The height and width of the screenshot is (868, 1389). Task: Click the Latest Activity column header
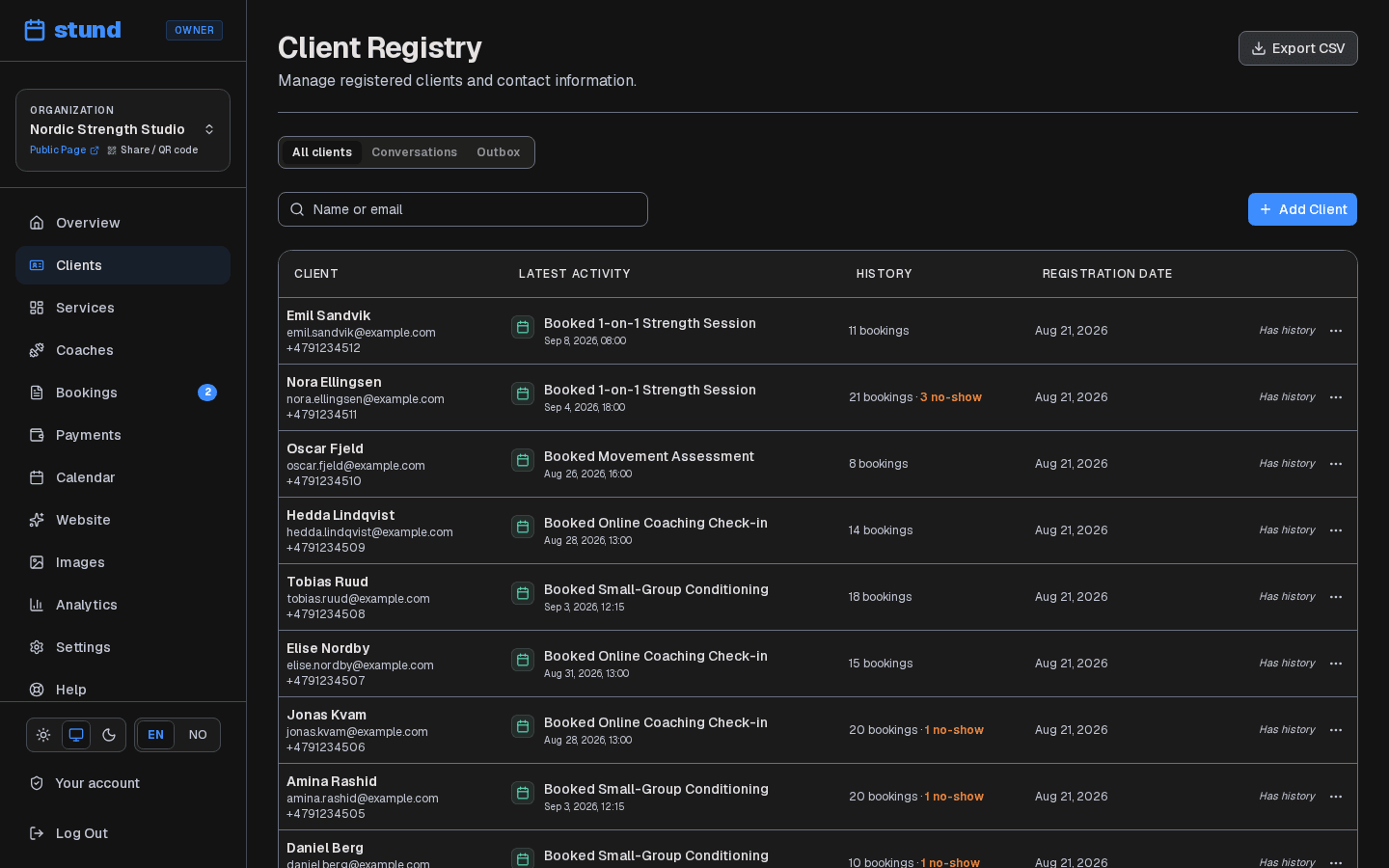pos(575,274)
